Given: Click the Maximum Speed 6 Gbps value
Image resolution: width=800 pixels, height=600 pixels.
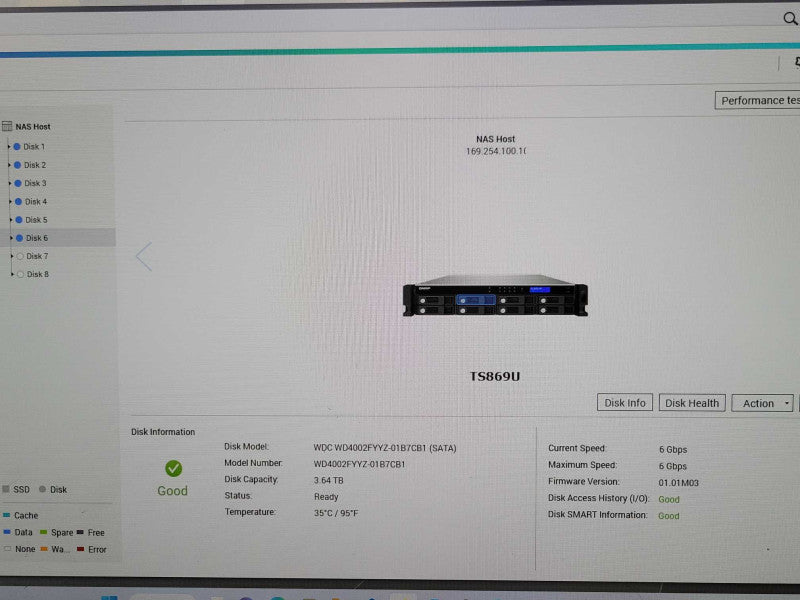Looking at the screenshot, I should [x=673, y=466].
